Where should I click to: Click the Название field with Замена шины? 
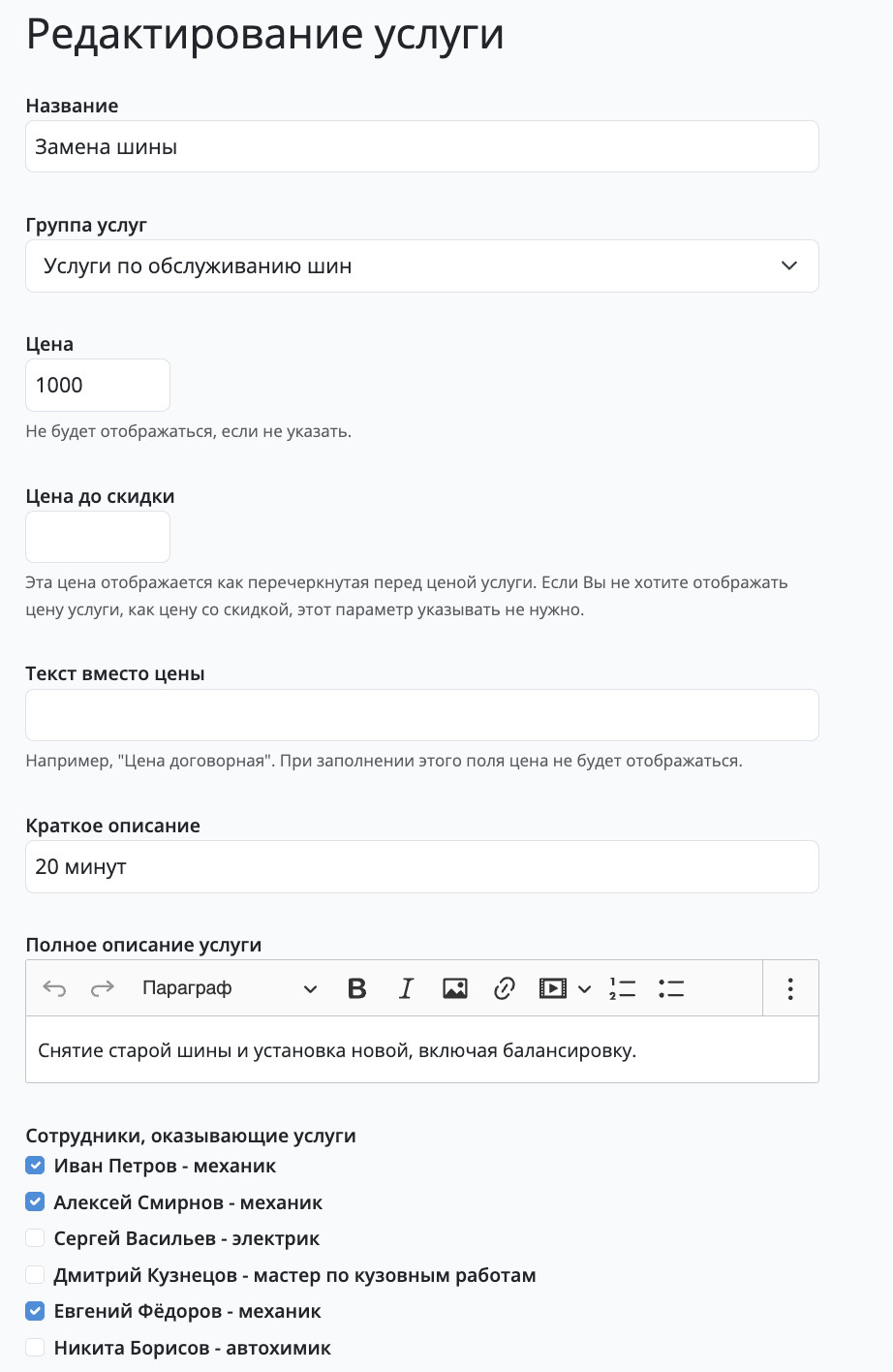click(422, 147)
